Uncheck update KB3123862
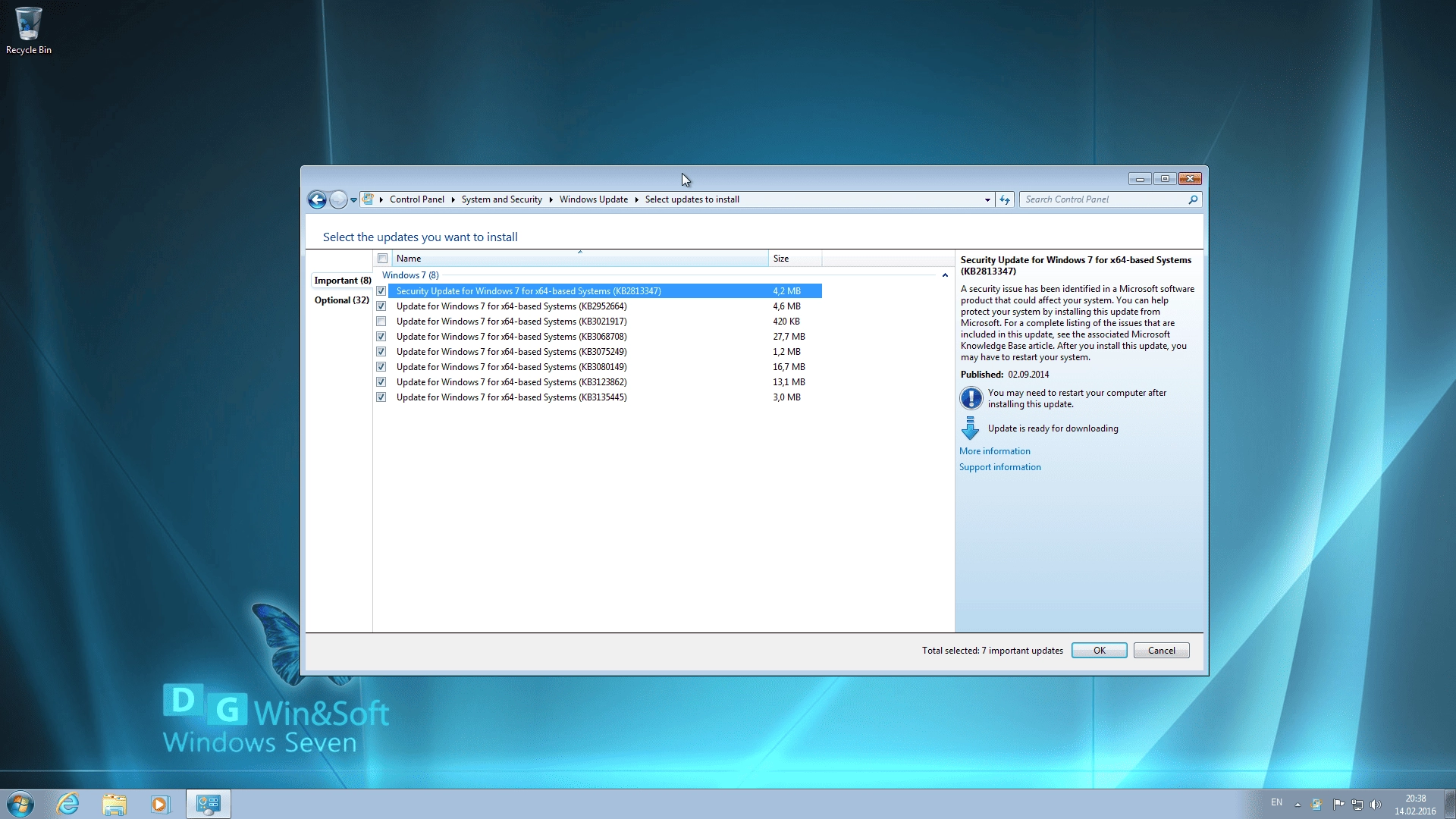 (x=381, y=382)
